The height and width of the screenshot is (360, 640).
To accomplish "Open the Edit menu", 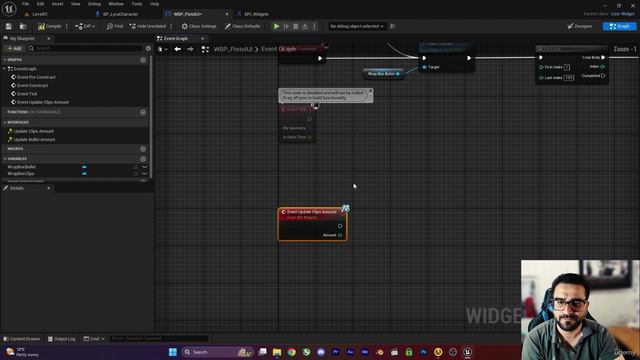I will (40, 4).
